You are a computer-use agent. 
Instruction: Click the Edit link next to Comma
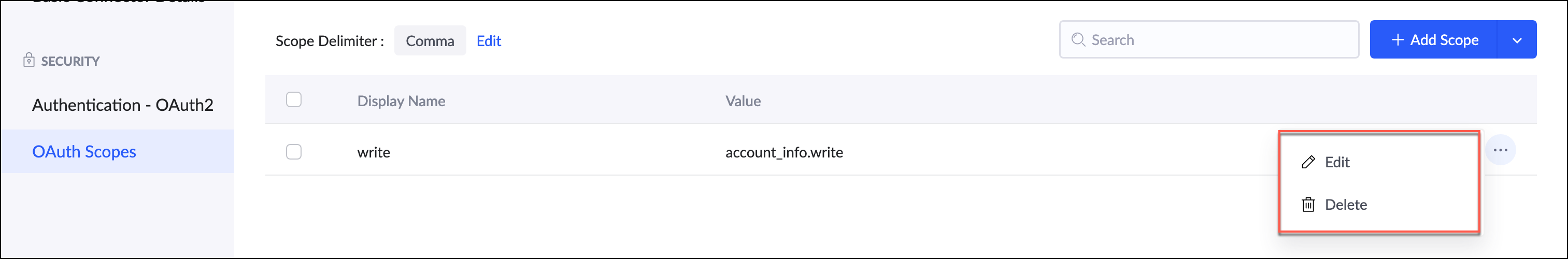(488, 41)
